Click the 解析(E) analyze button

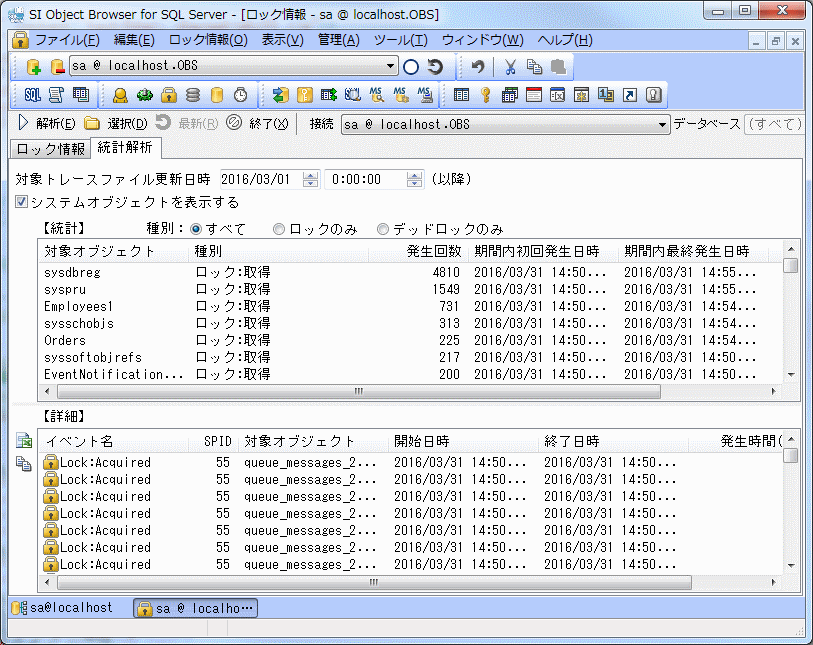tap(45, 124)
